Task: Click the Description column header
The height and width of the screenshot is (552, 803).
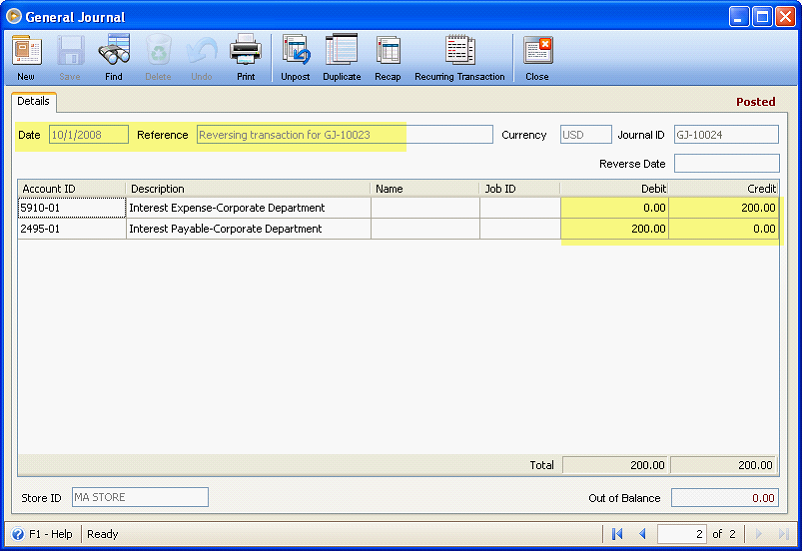Action: 248,188
